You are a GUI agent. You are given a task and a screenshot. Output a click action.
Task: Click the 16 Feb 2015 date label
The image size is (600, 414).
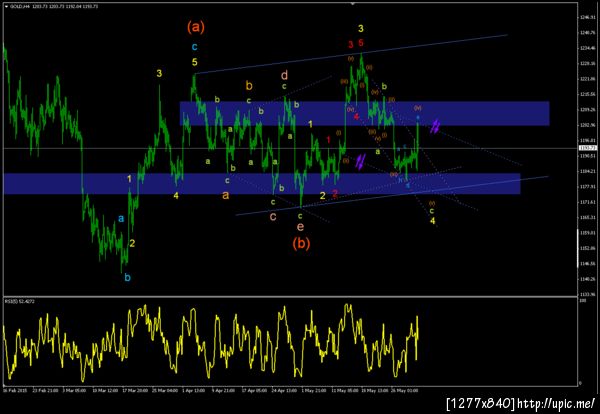click(x=13, y=391)
